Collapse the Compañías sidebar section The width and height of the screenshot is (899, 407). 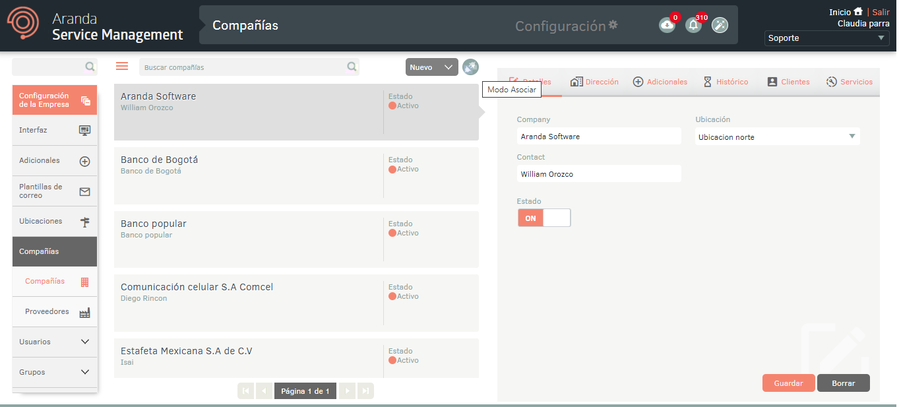coord(54,251)
